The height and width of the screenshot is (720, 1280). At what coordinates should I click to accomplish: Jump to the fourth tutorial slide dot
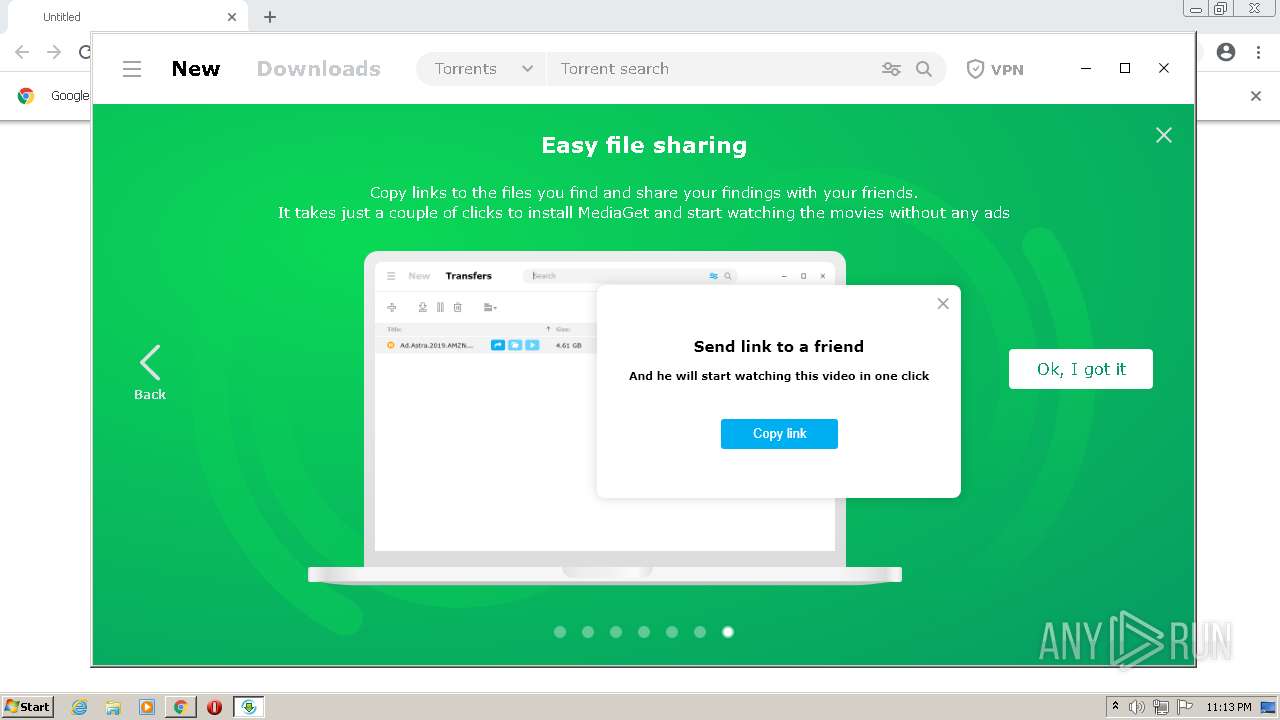(x=644, y=632)
